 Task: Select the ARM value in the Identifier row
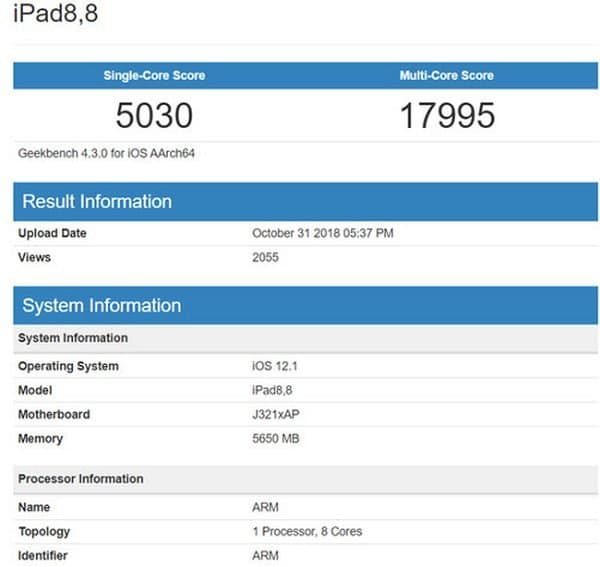tap(265, 556)
